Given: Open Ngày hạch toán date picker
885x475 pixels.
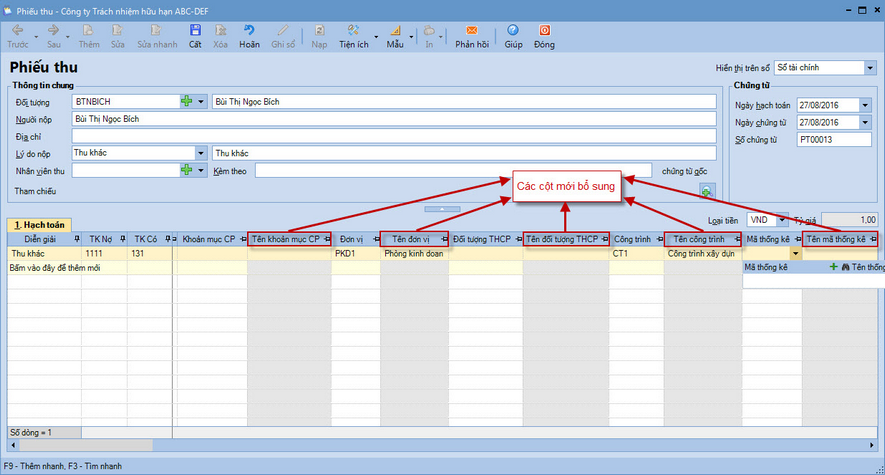Looking at the screenshot, I should pyautogui.click(x=865, y=105).
